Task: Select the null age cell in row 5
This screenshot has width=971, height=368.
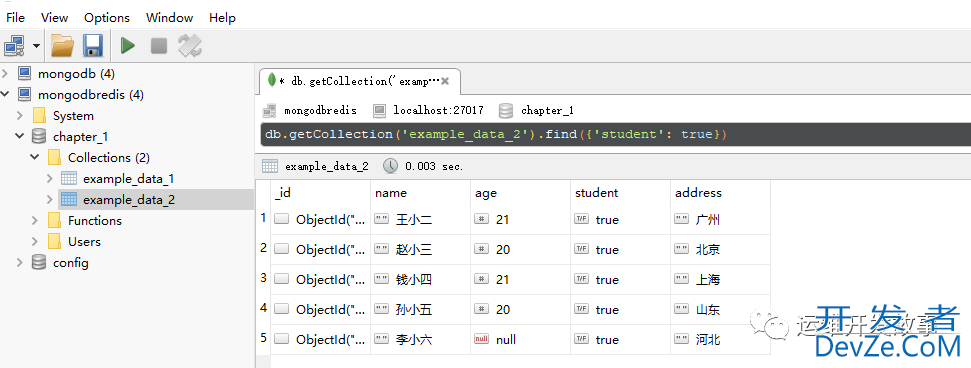Action: point(520,340)
